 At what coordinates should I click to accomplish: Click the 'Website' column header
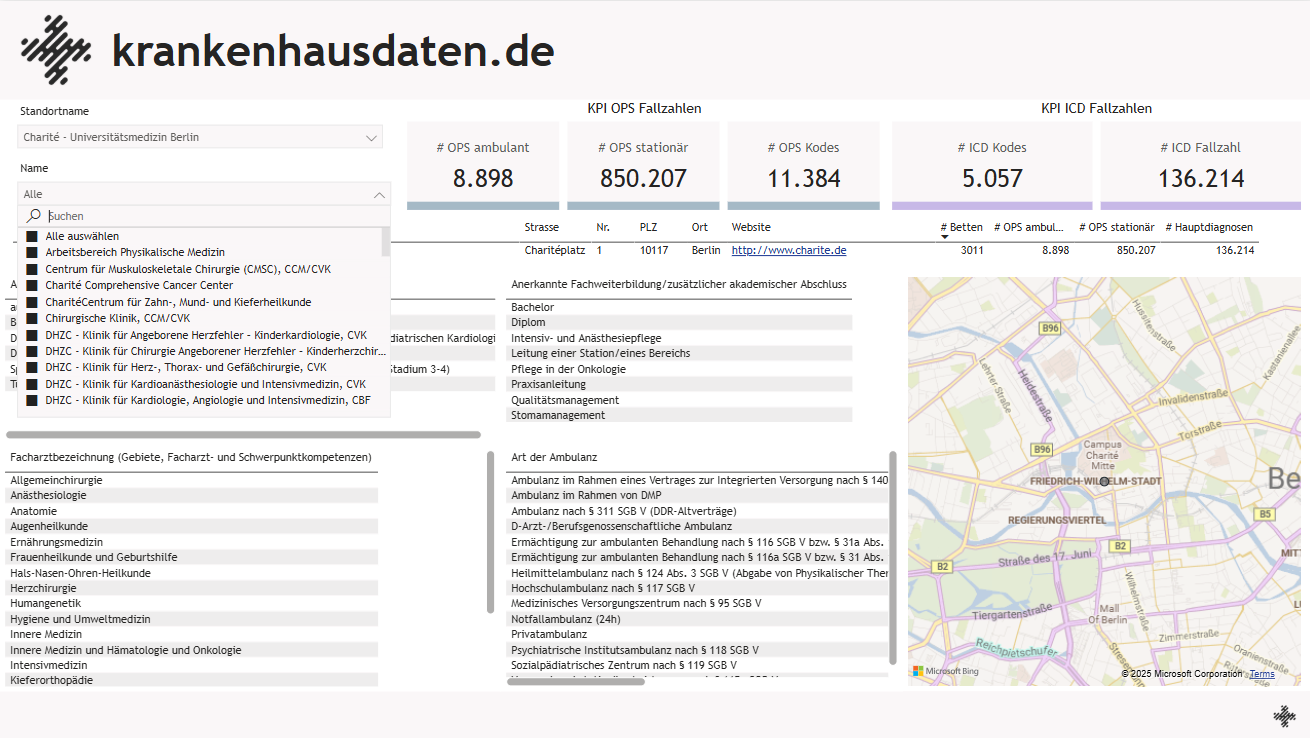click(751, 227)
